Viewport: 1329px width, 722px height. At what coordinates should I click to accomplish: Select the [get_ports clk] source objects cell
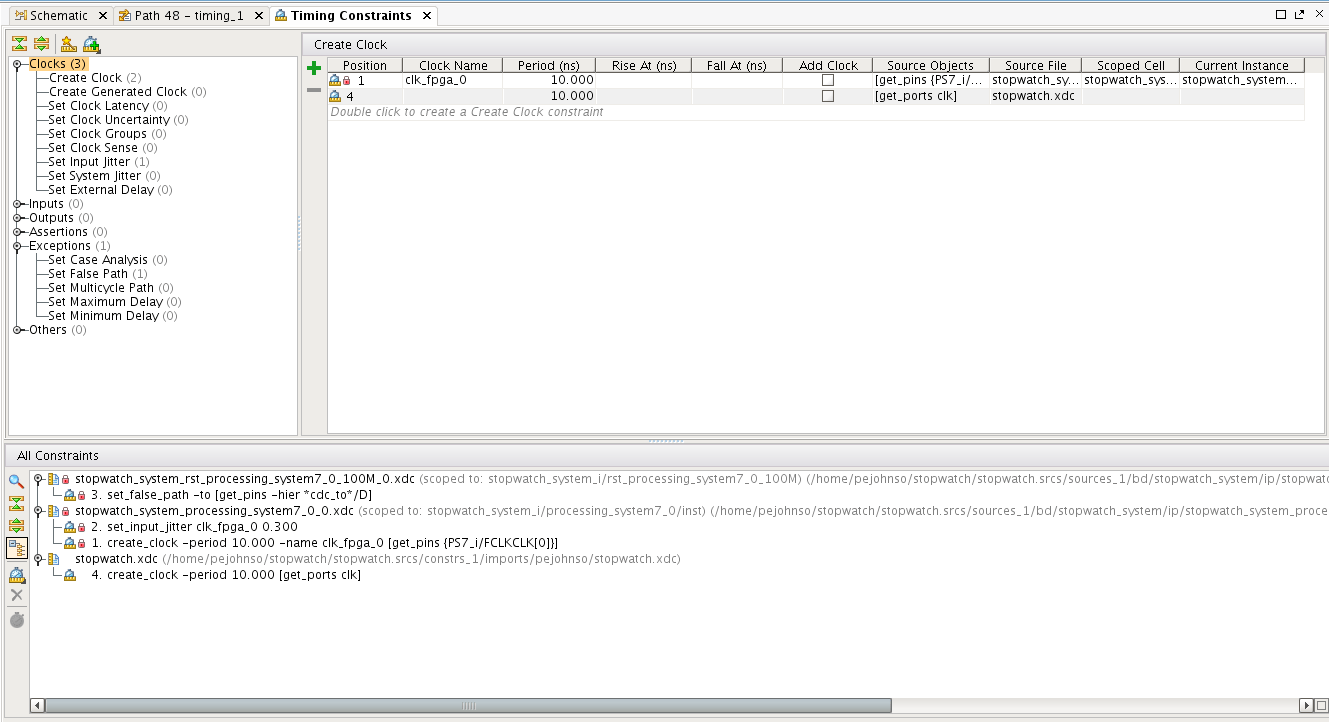tap(931, 96)
